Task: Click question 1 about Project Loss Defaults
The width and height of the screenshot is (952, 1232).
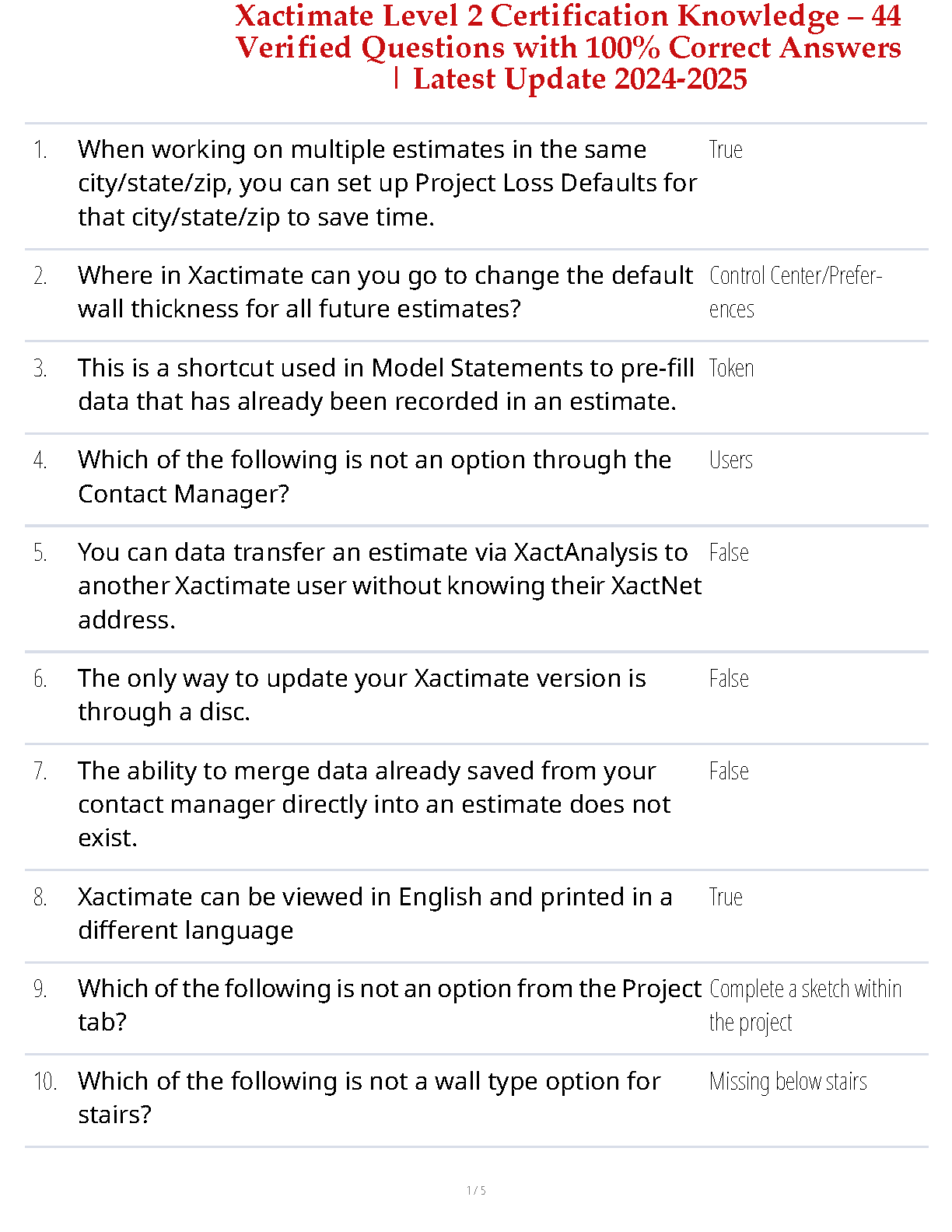Action: 387,184
